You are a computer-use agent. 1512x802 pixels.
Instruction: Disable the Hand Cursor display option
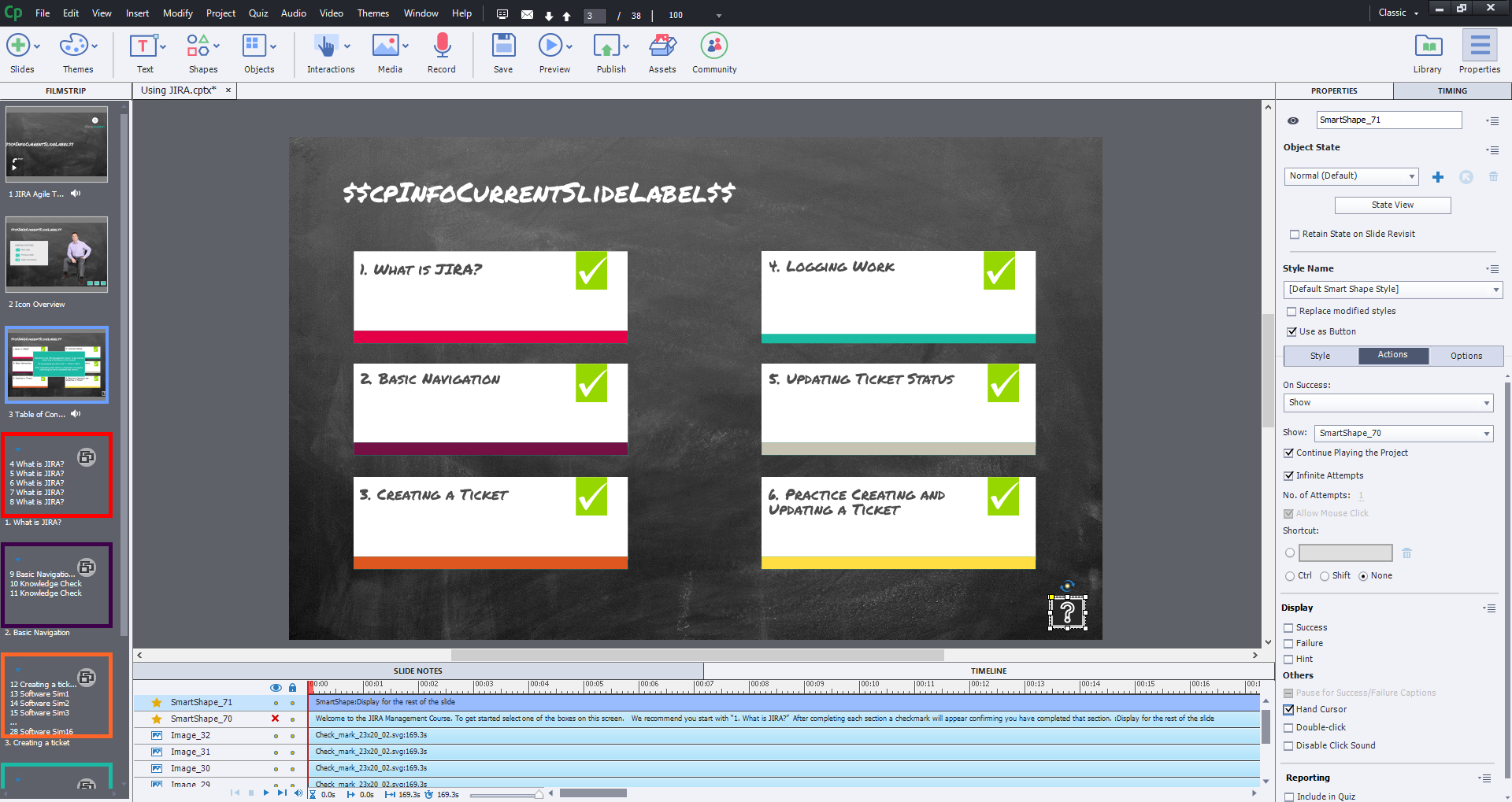[1288, 709]
